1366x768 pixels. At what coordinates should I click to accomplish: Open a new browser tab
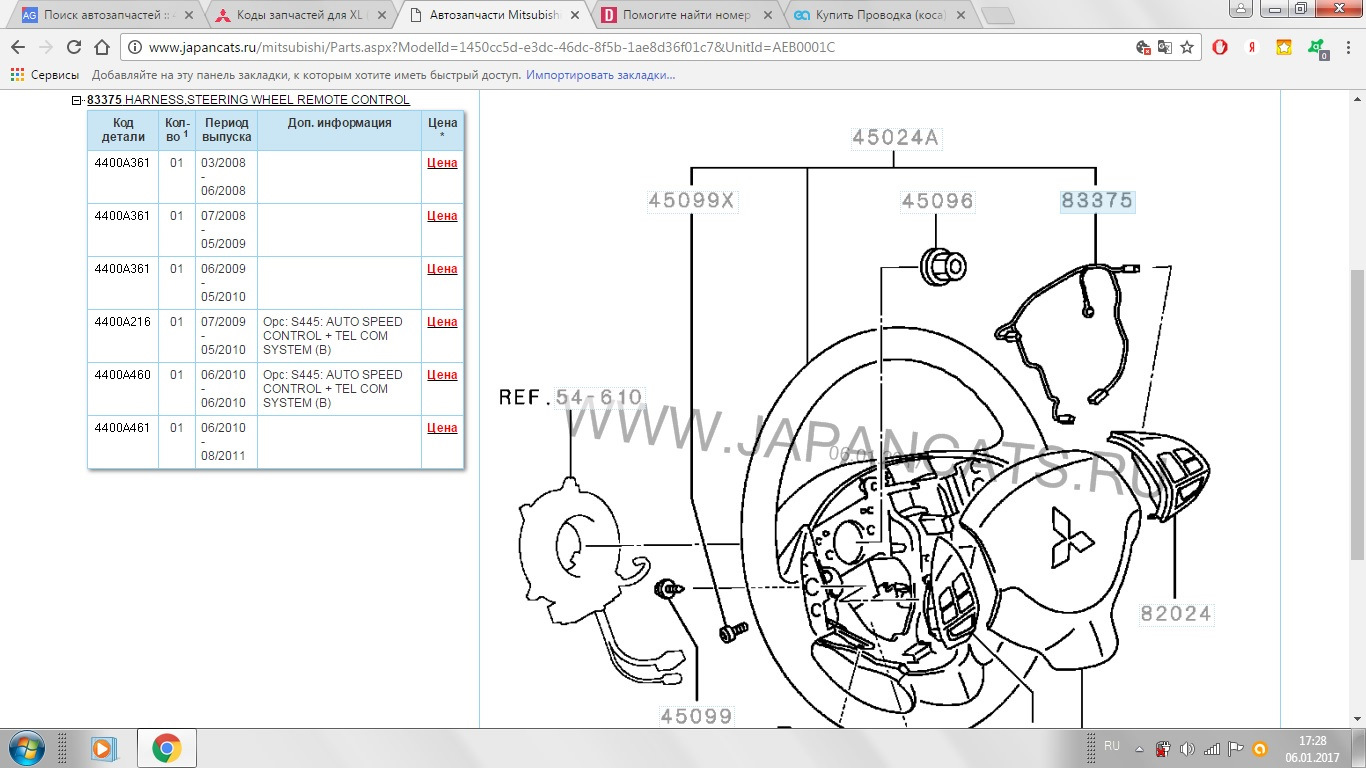pos(997,16)
